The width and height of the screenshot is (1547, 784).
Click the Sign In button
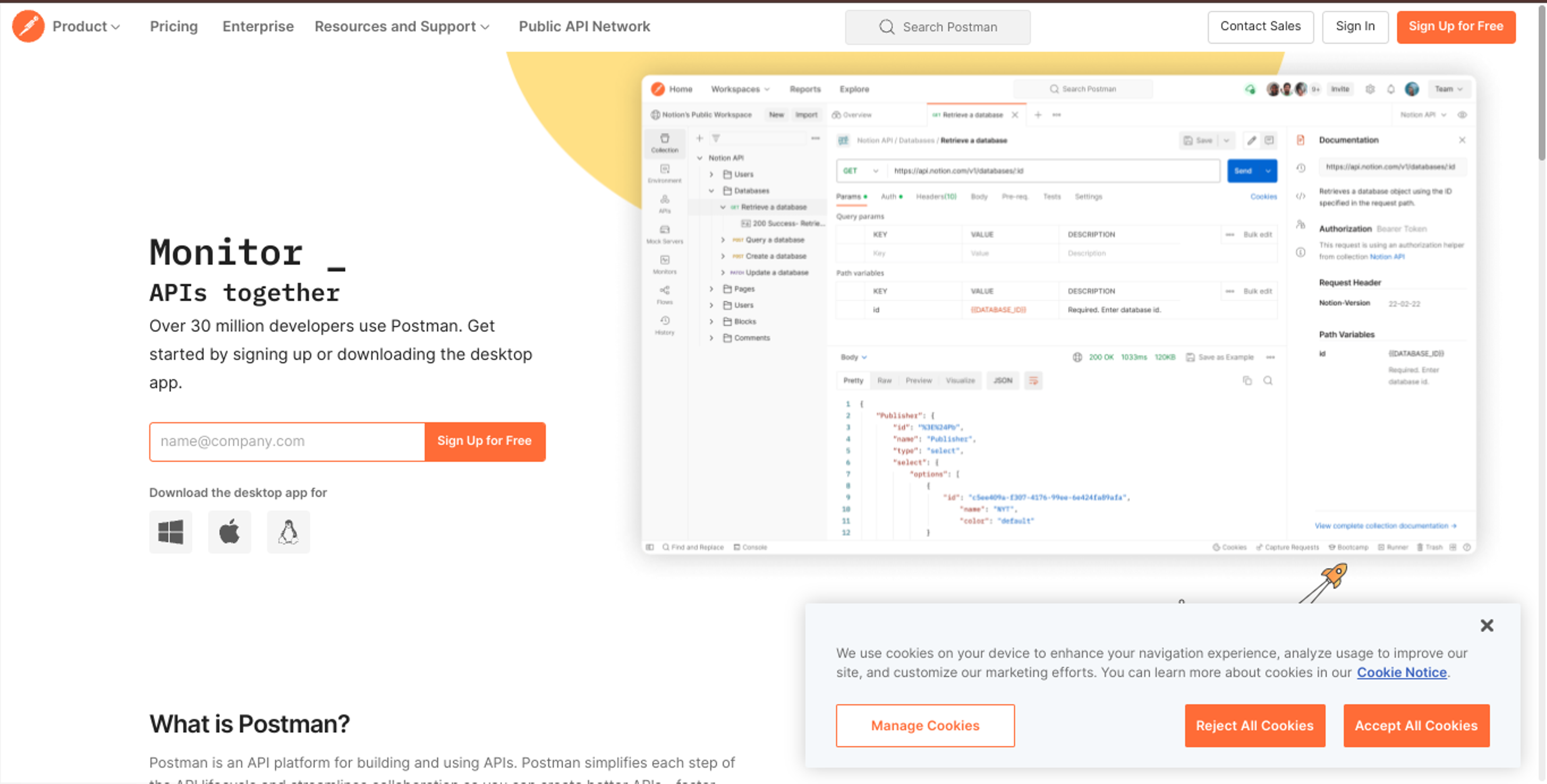pyautogui.click(x=1355, y=27)
